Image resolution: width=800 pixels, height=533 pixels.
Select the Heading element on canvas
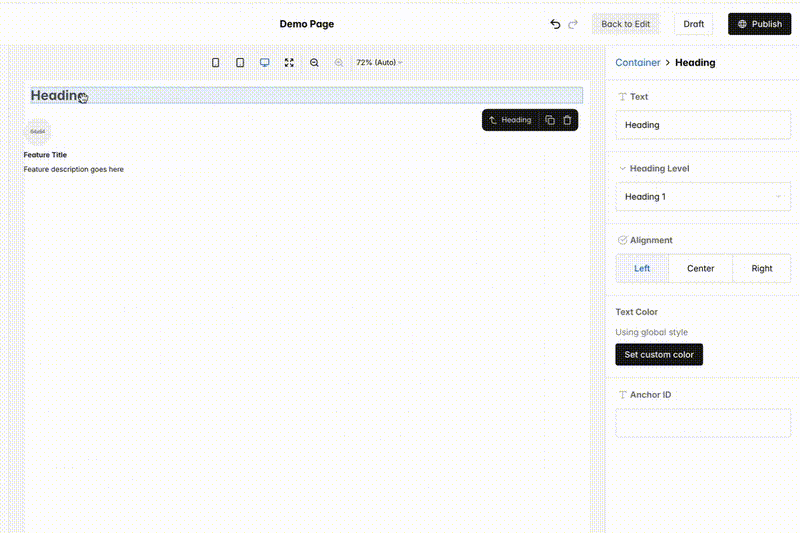pos(306,95)
